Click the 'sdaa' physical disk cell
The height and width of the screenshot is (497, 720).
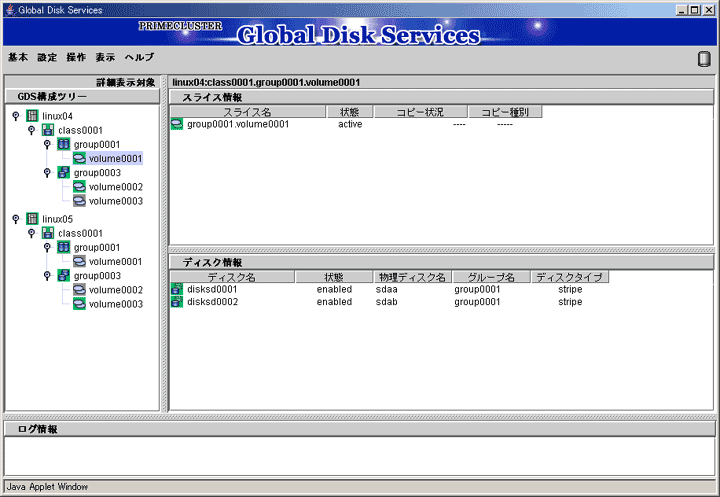coord(387,289)
